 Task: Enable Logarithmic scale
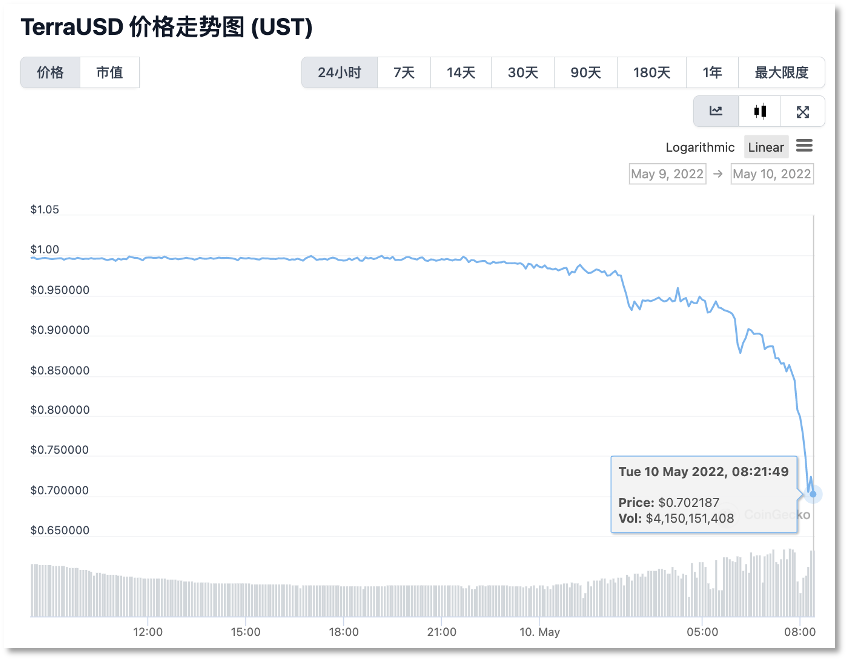pos(700,147)
